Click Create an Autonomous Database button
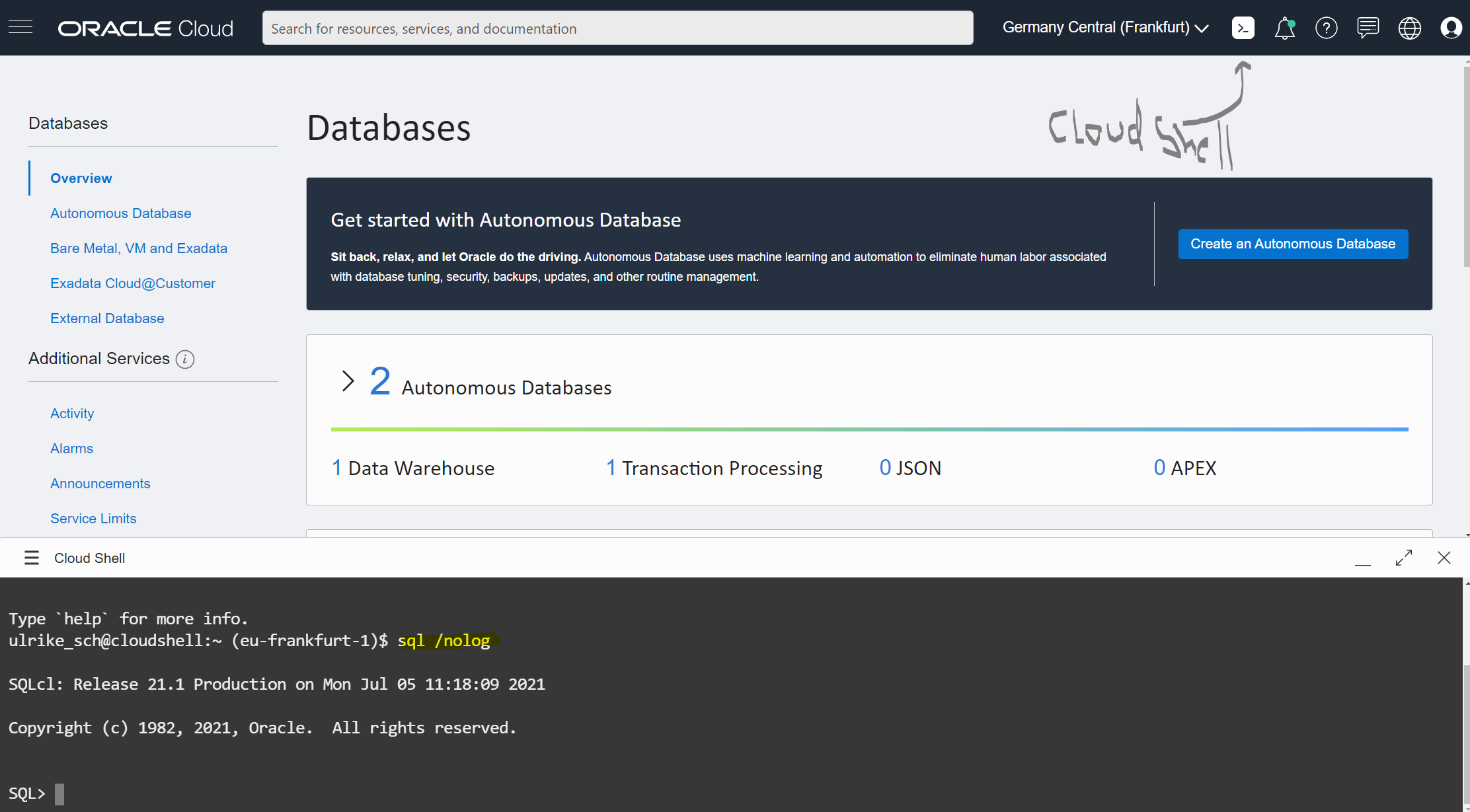 point(1292,244)
